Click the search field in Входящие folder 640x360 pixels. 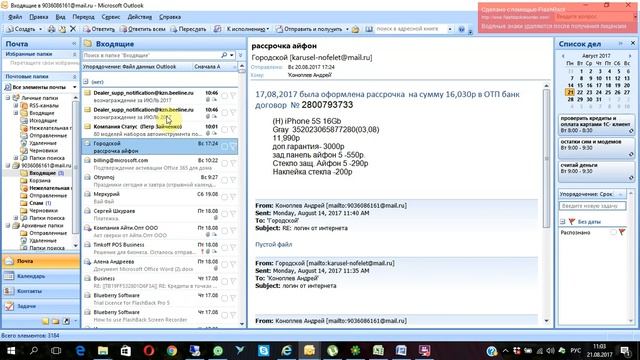click(x=151, y=55)
